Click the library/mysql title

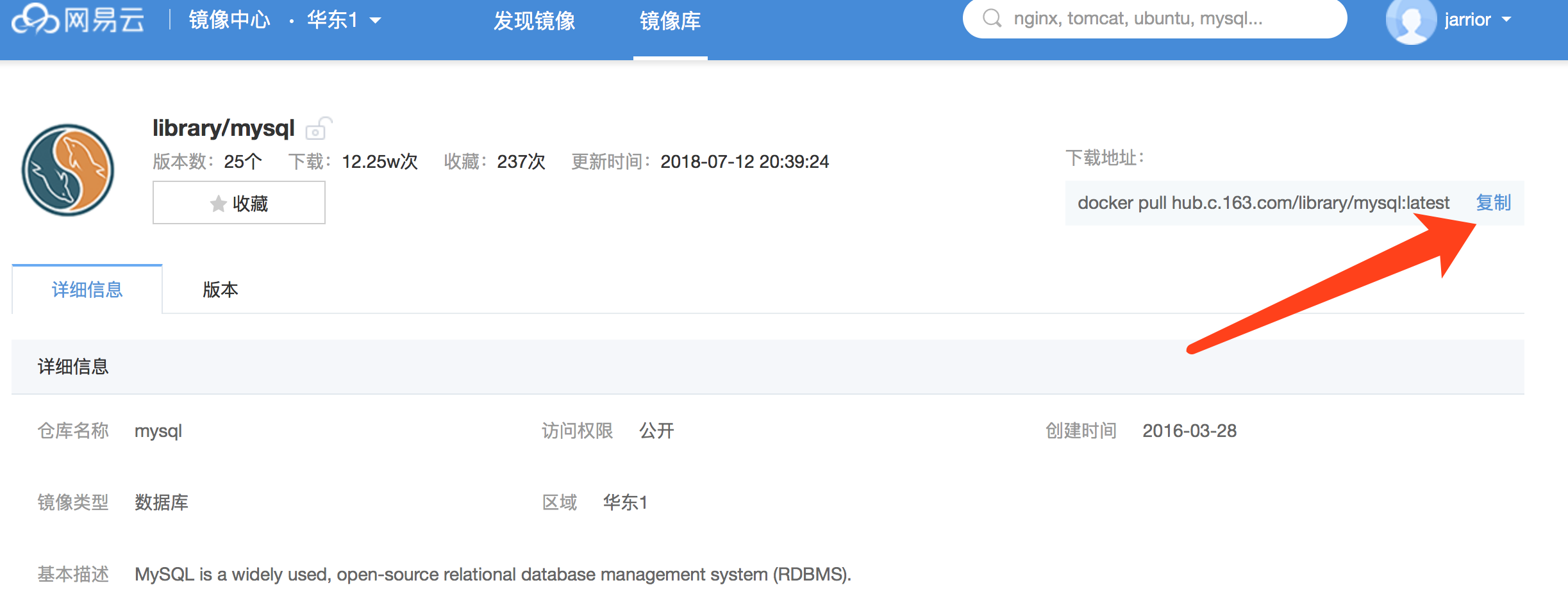(x=223, y=128)
